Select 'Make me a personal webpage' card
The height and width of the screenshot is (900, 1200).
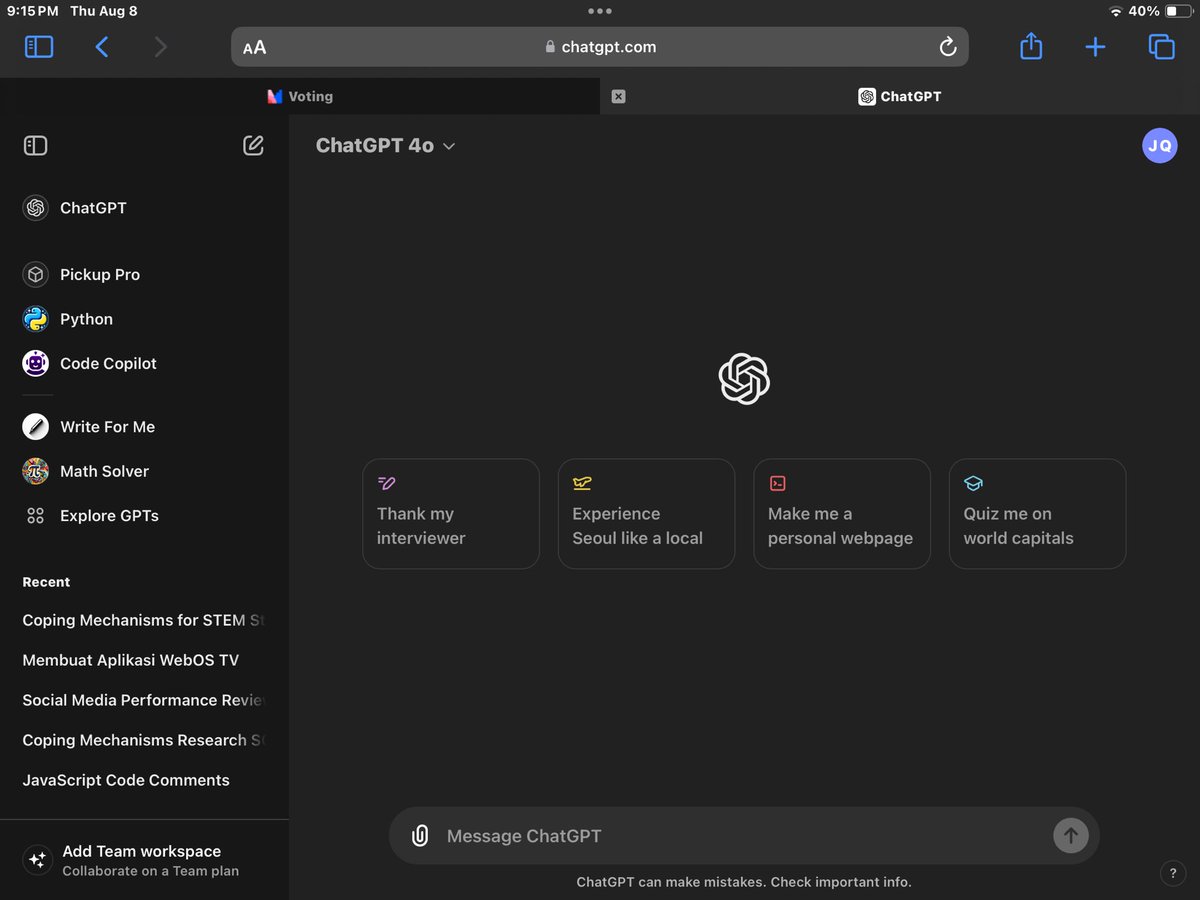coord(842,514)
